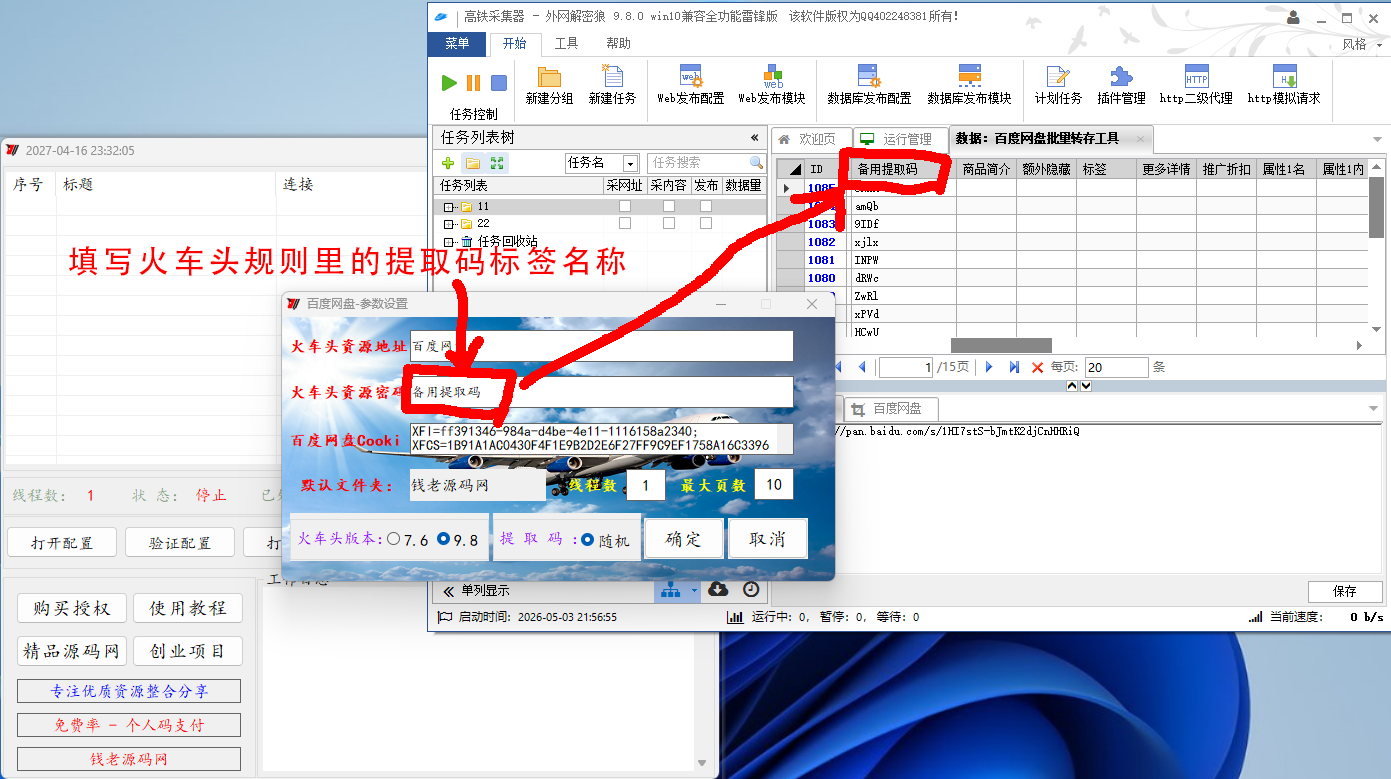Click the clock icon in the bottom bar
1391x779 pixels.
751,590
